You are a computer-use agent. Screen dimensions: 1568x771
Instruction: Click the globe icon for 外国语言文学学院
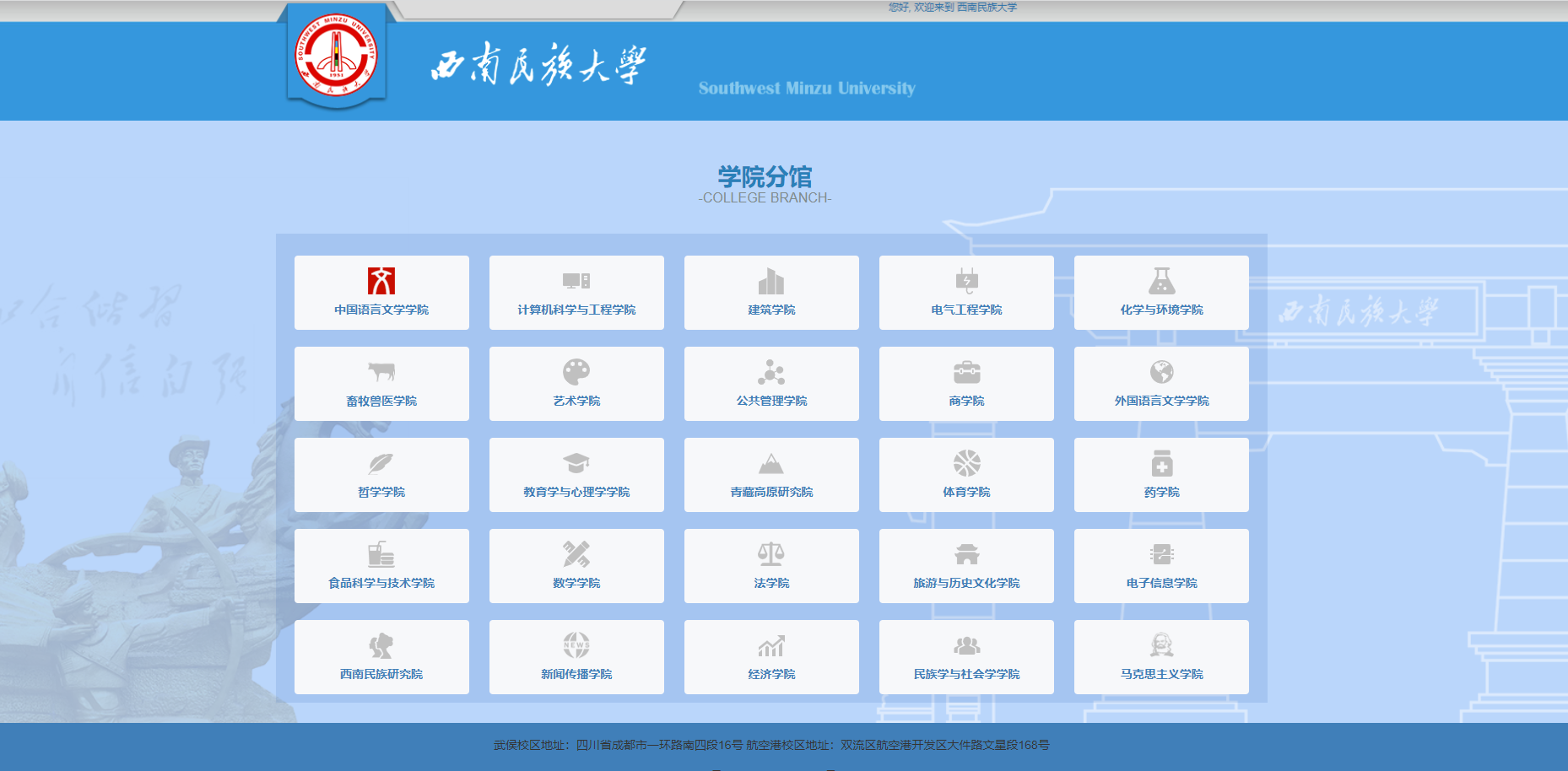pos(1161,372)
